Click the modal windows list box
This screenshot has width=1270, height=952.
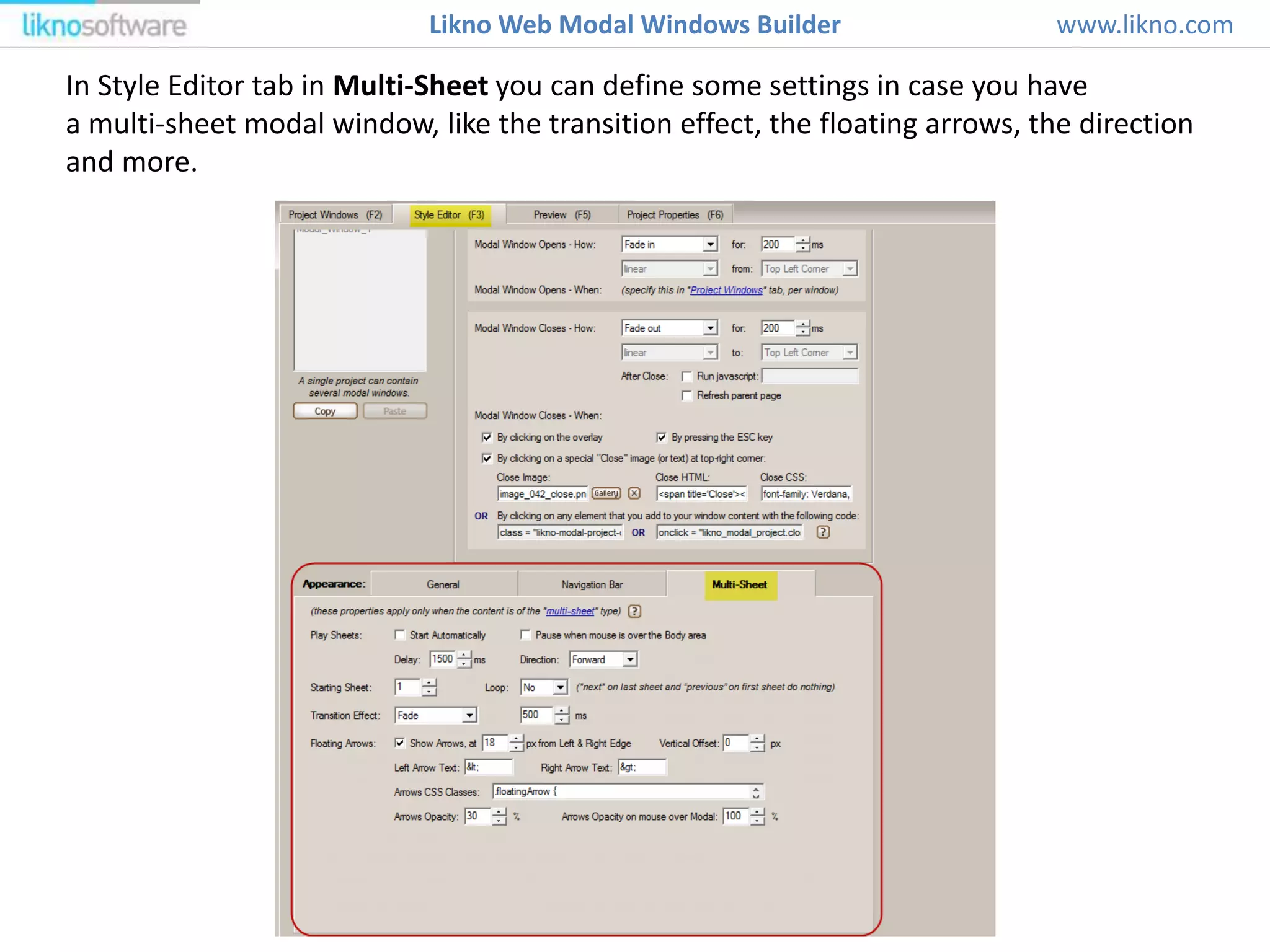pyautogui.click(x=360, y=300)
